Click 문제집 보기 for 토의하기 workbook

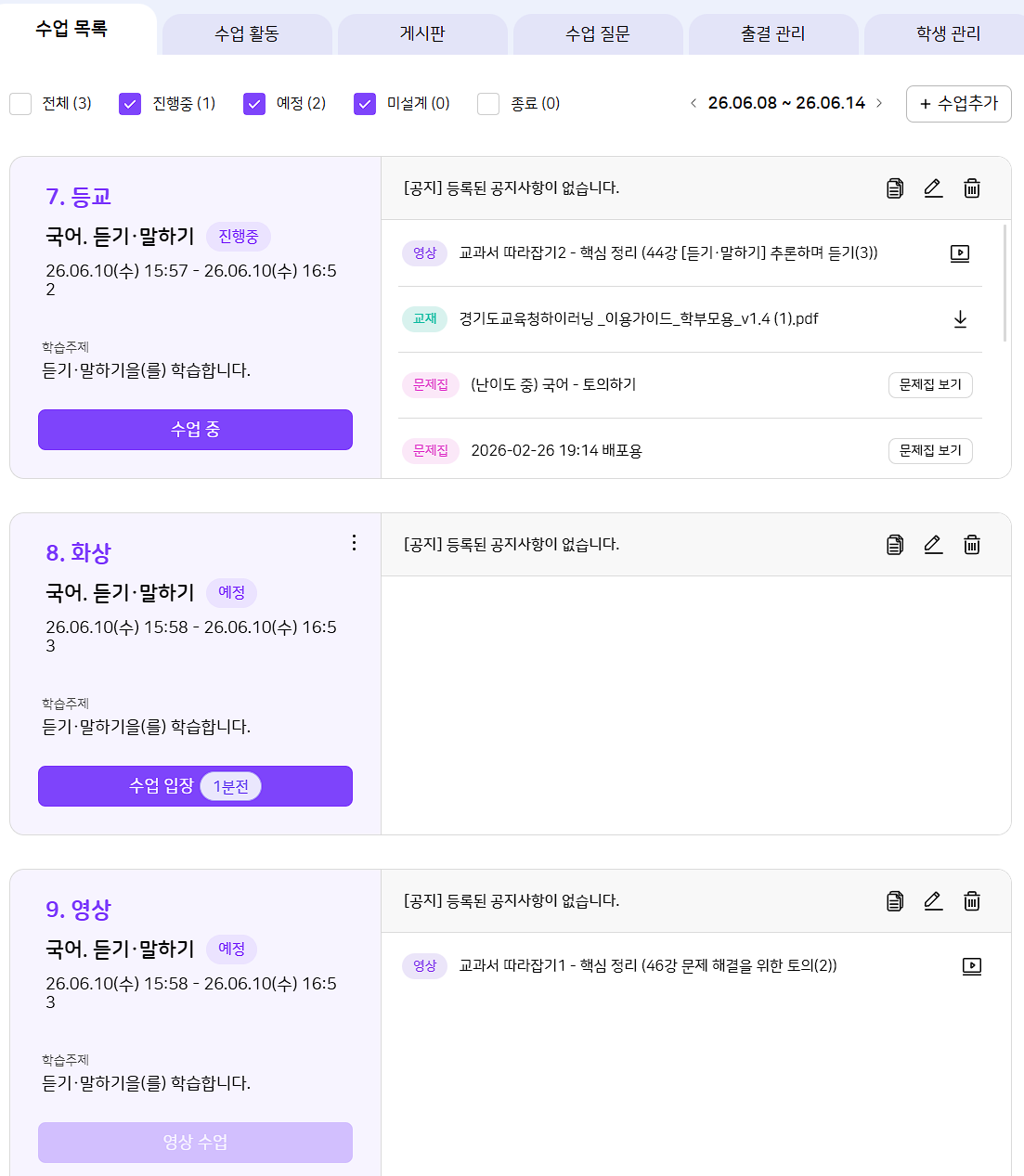pos(930,385)
